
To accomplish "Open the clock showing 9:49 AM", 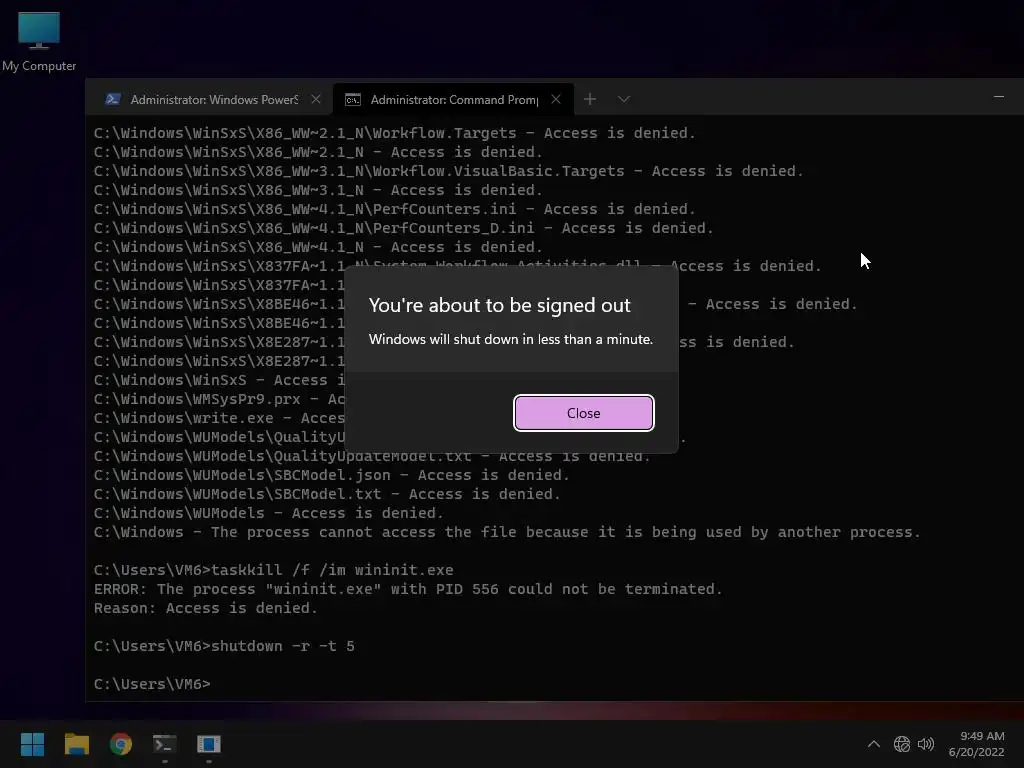I will 976,744.
